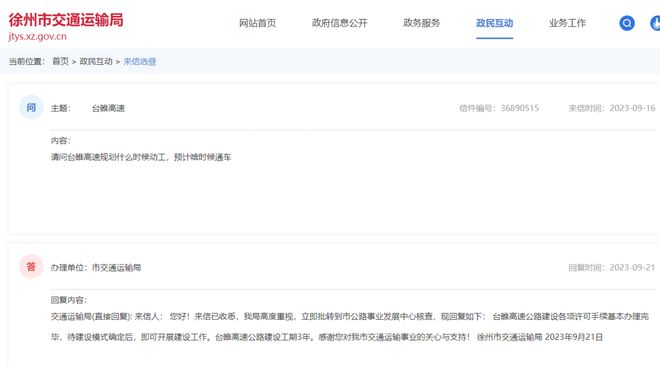Screen dimensions: 660x365
Task: Click the 回复内容 label
Action: tap(69, 300)
